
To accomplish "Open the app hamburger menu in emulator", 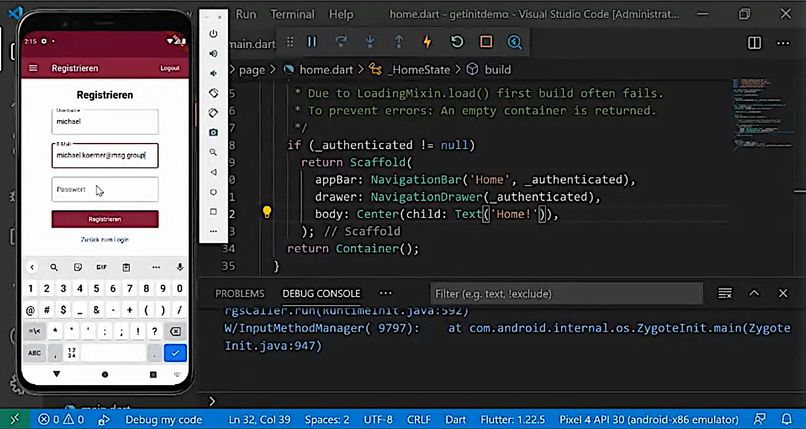I will pos(33,68).
